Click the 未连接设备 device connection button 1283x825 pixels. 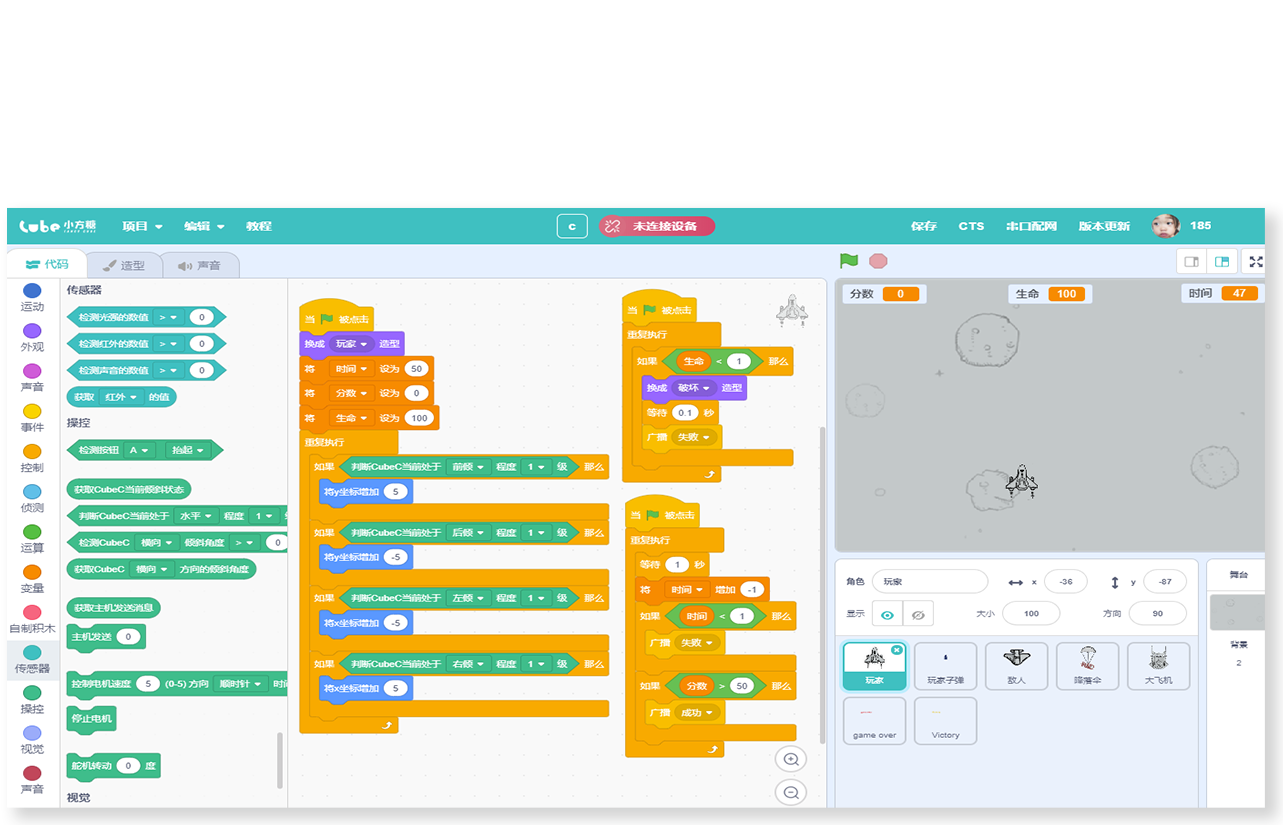point(657,226)
